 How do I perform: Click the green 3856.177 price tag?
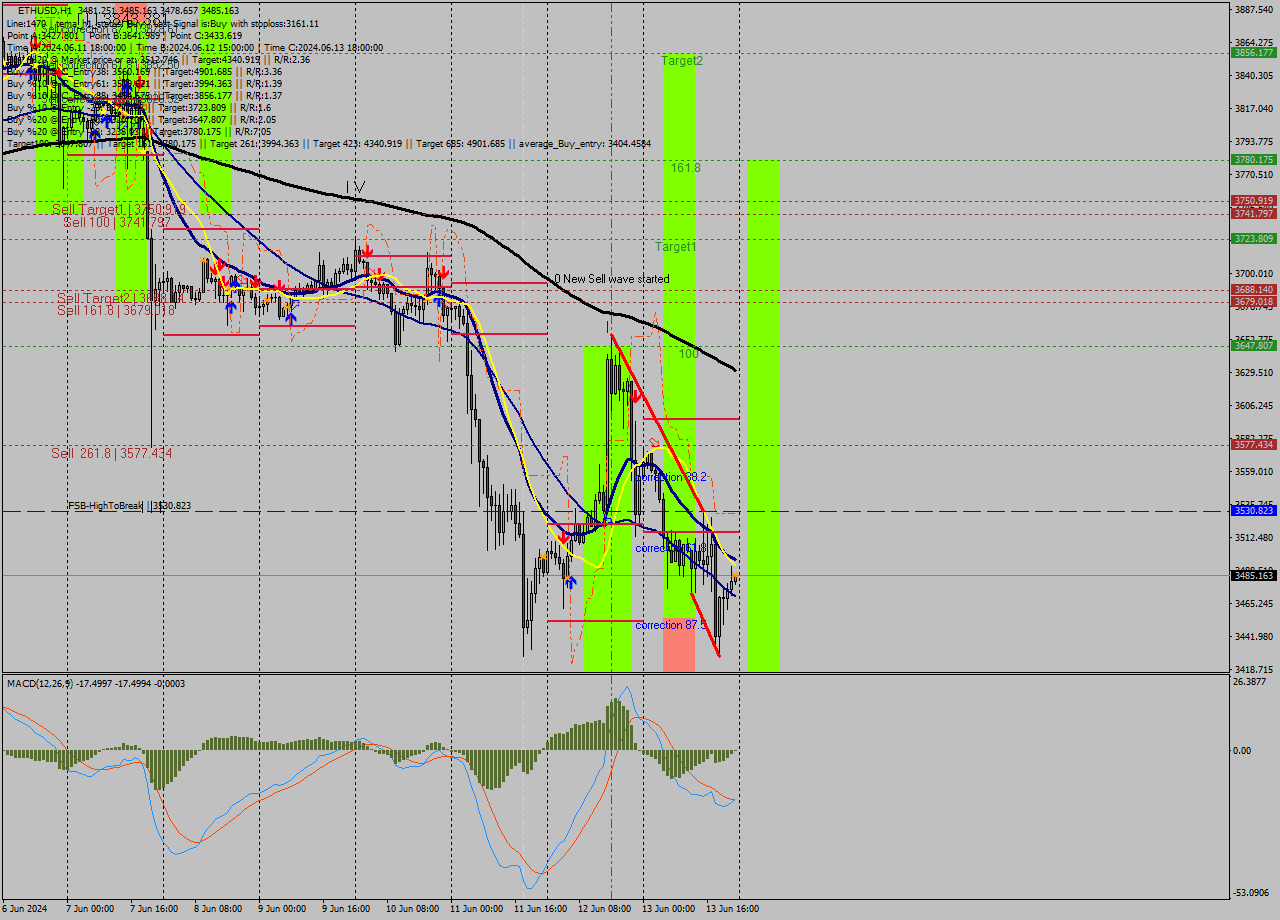point(1254,52)
